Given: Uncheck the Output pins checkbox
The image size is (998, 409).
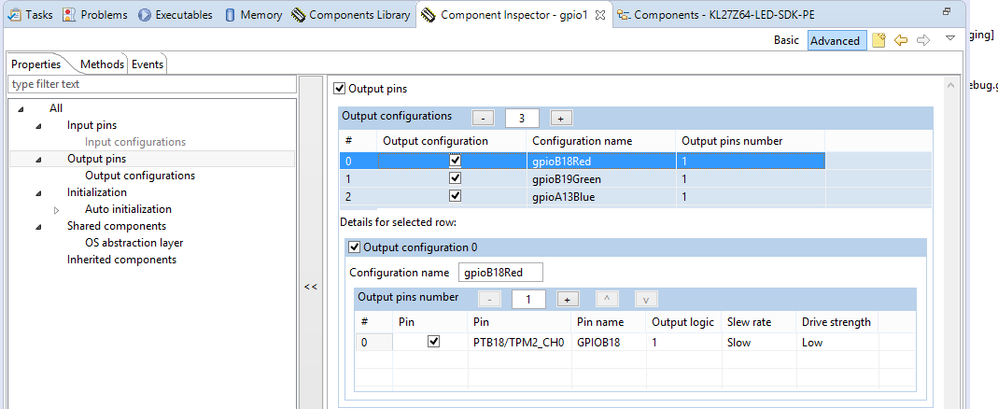Looking at the screenshot, I should (x=340, y=89).
